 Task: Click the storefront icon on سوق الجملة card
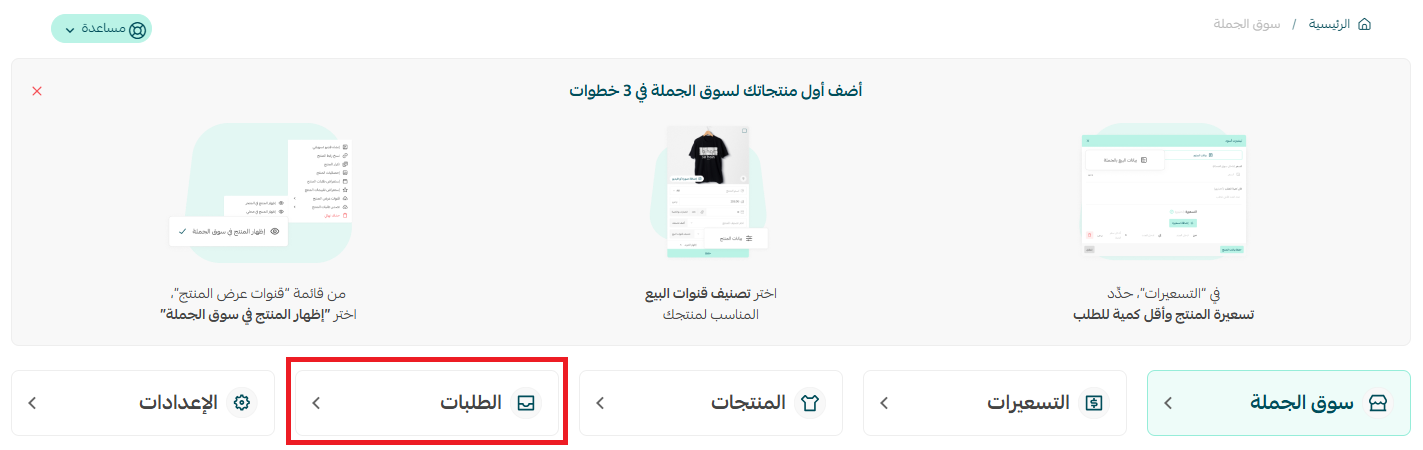tap(1378, 403)
